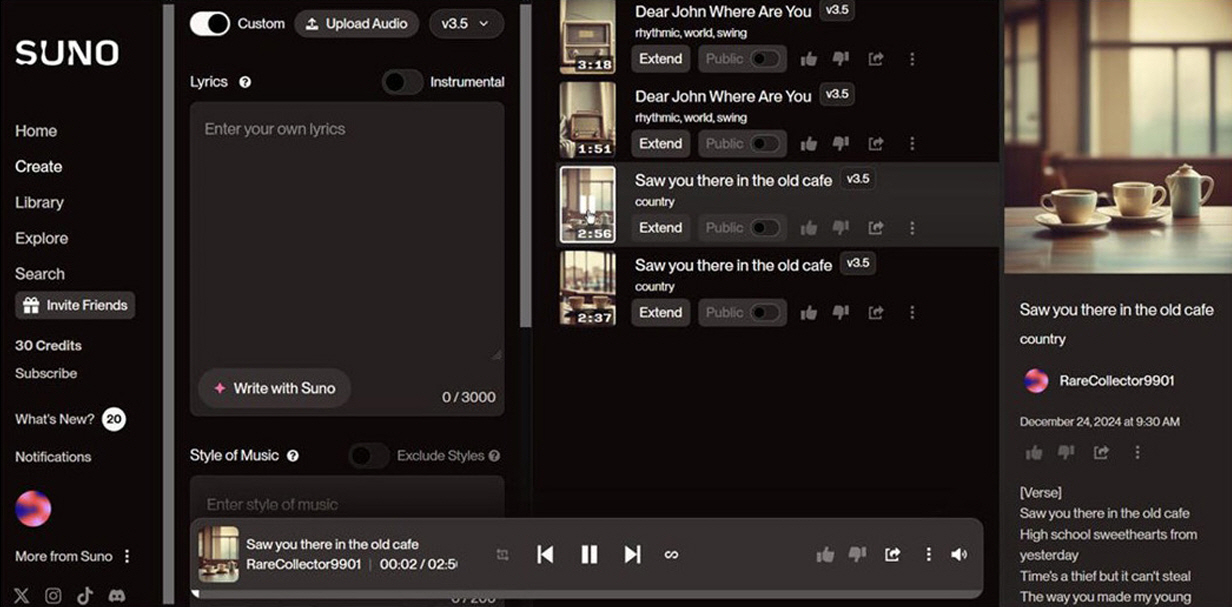Go back to the previous track
The image size is (1232, 607).
pyautogui.click(x=545, y=554)
